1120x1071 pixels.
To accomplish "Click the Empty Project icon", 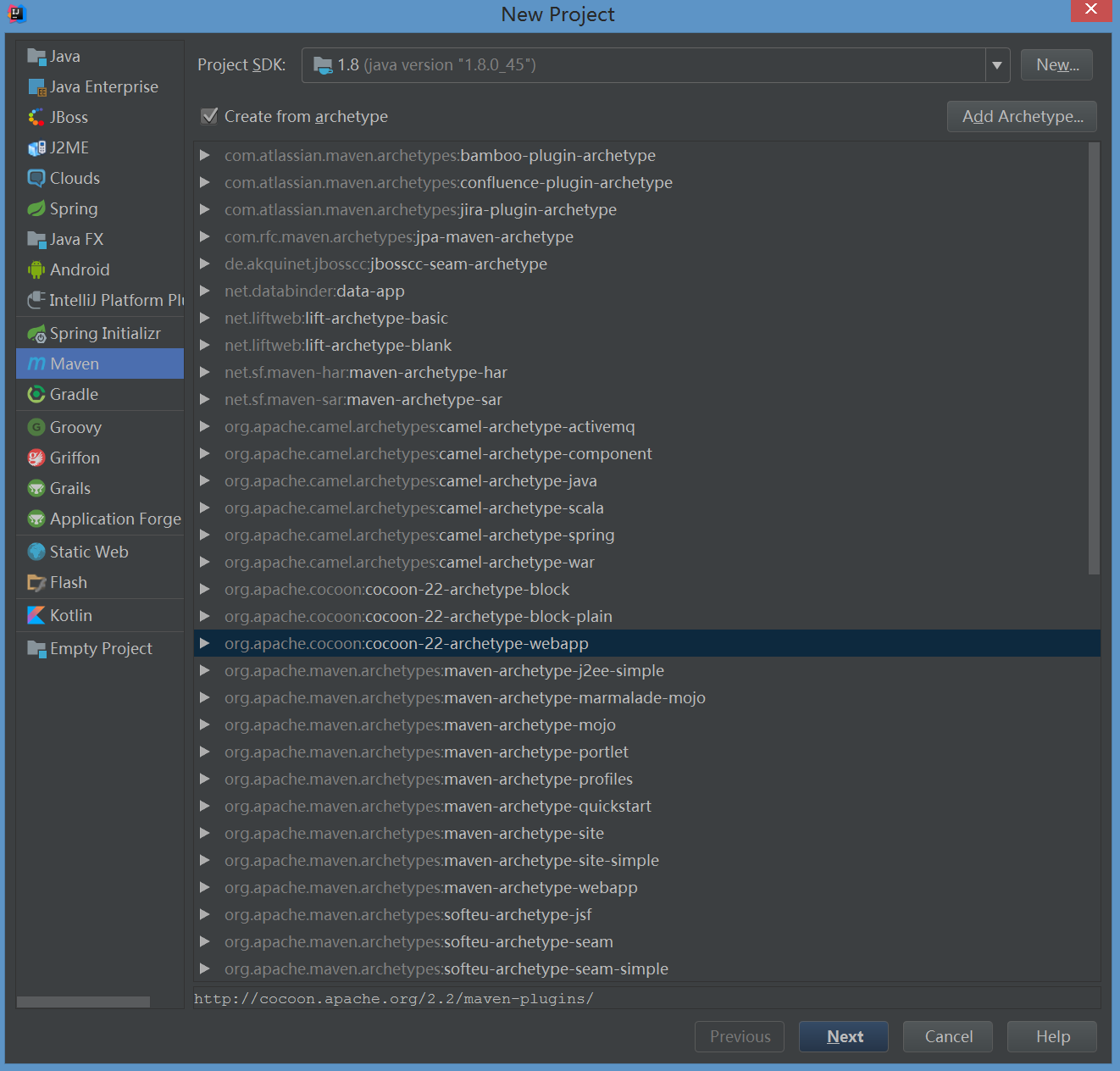I will pos(36,649).
